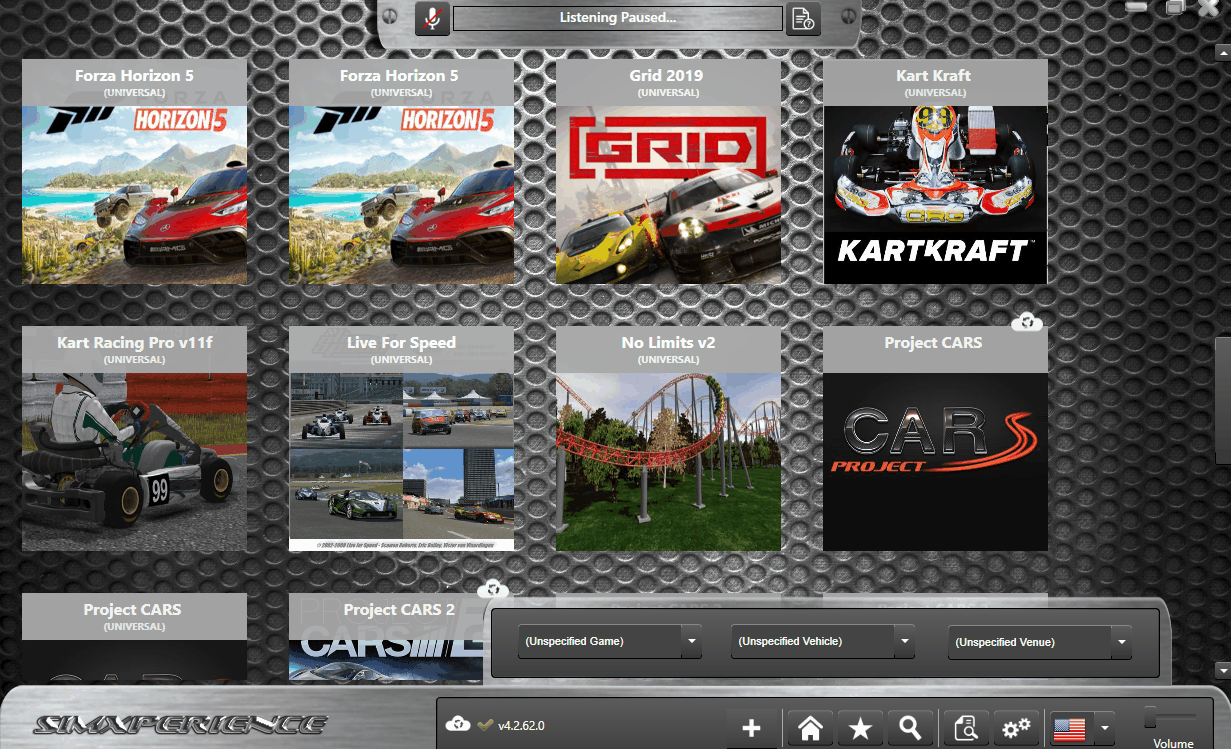The width and height of the screenshot is (1231, 749).
Task: Expand the Unspecified Vehicle dropdown
Action: coord(904,641)
